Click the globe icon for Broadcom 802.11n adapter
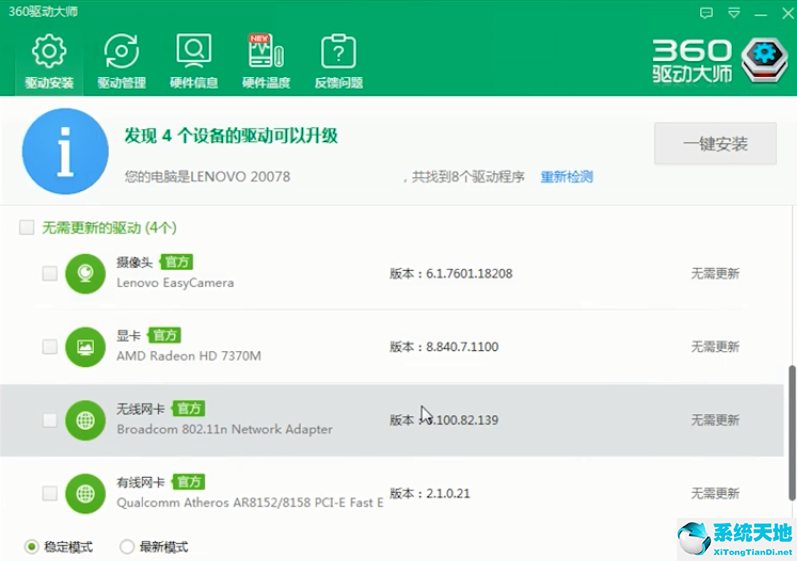Viewport: 797px width, 561px height. [x=85, y=420]
